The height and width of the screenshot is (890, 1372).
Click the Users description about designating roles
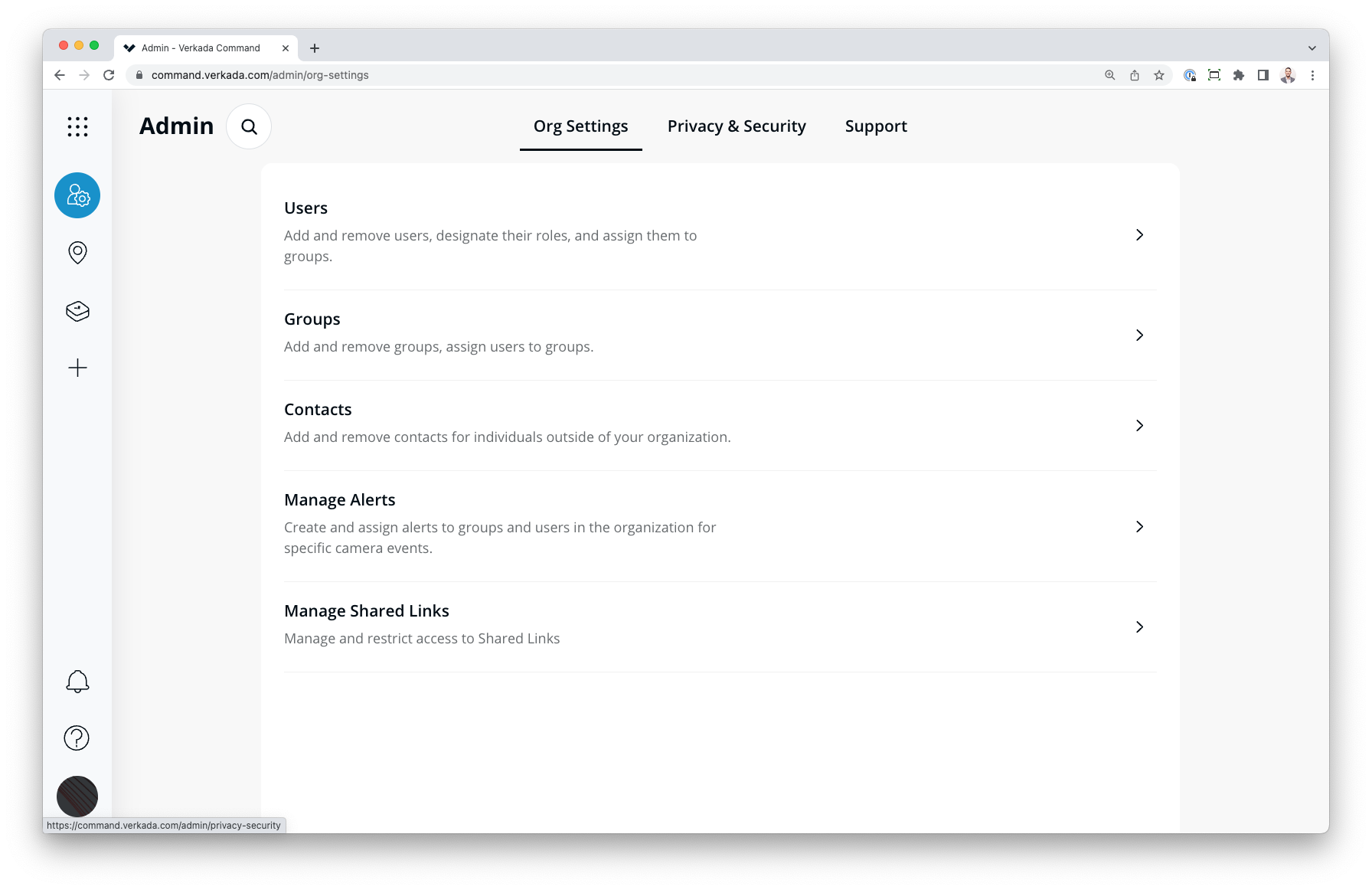(491, 246)
